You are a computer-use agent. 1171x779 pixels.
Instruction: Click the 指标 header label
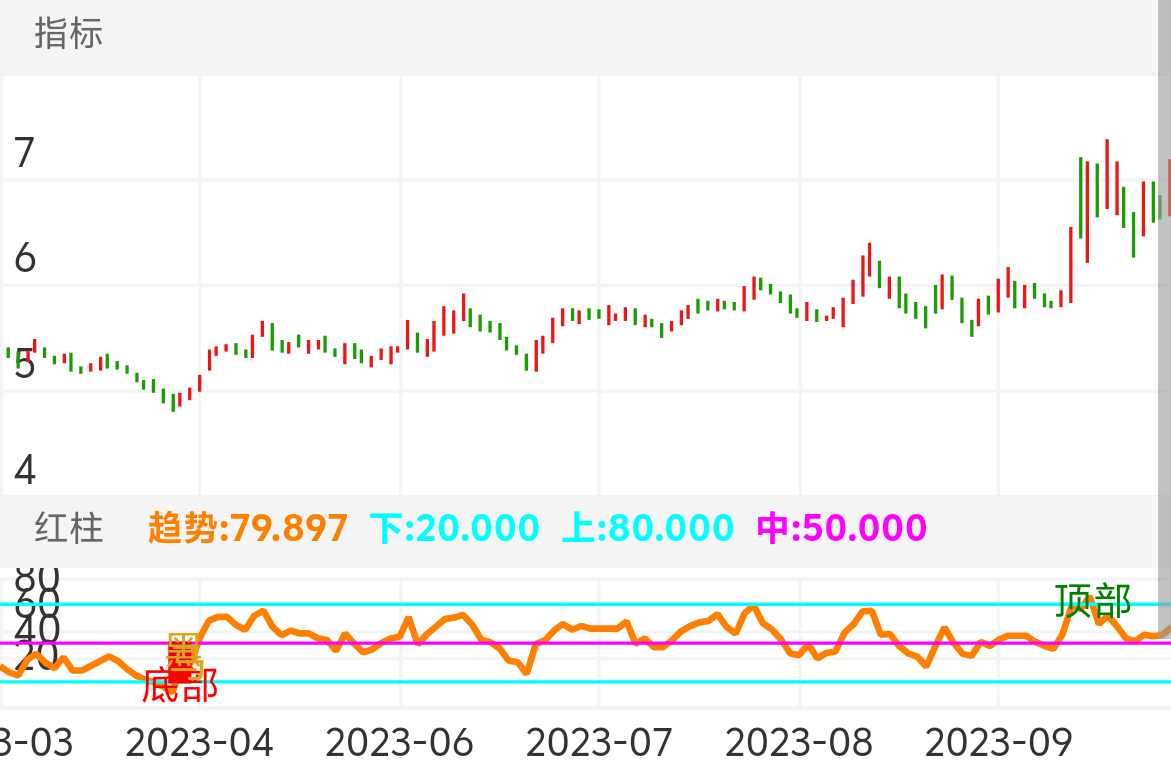pyautogui.click(x=68, y=34)
